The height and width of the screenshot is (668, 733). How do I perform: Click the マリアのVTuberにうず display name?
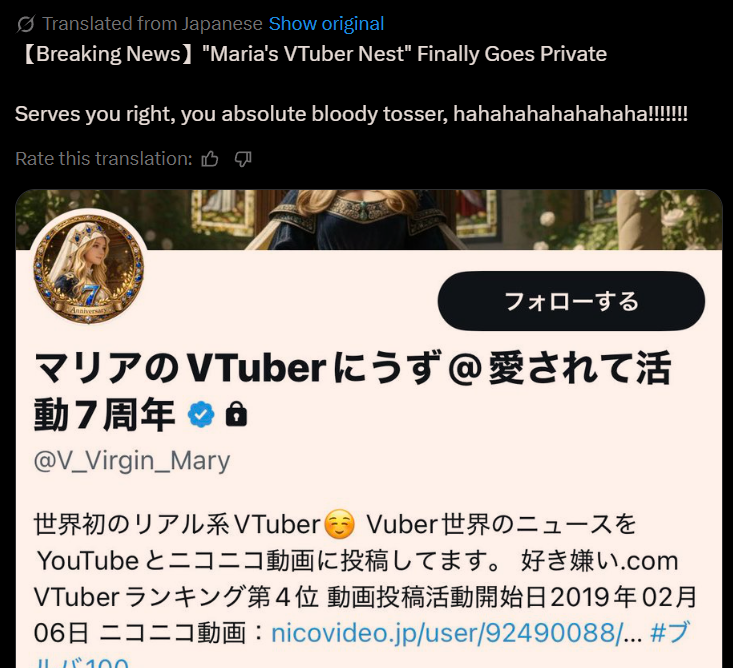click(x=352, y=392)
